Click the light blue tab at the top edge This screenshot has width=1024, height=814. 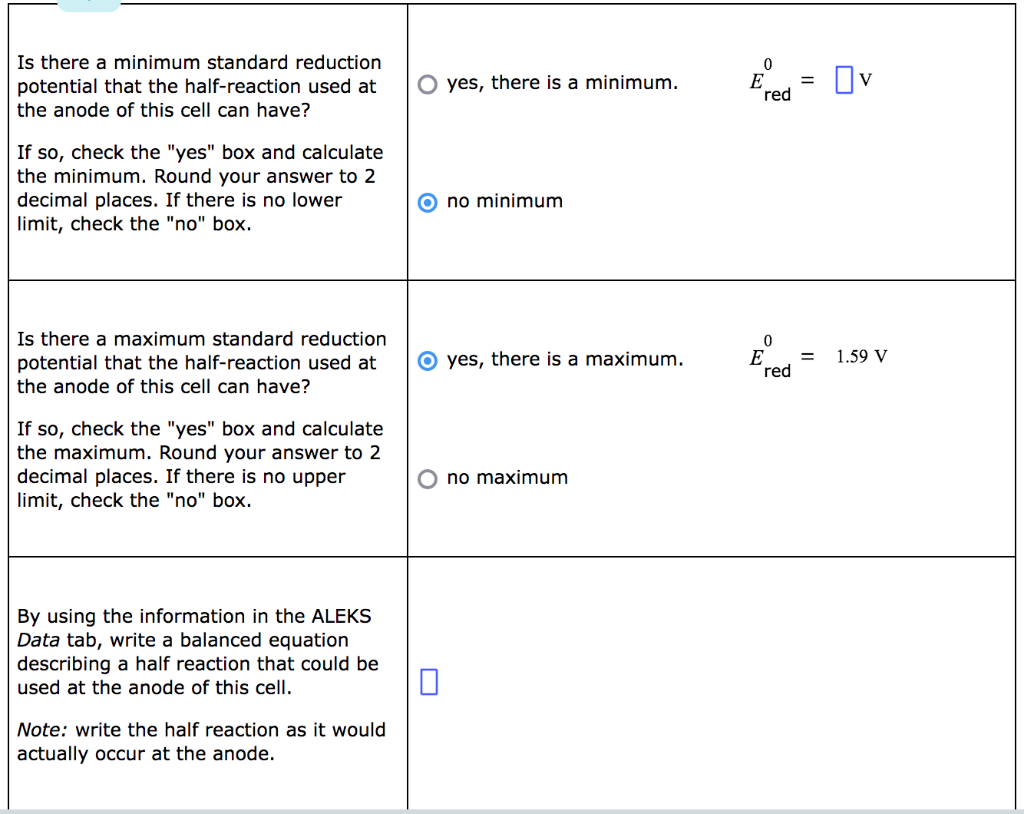89,5
